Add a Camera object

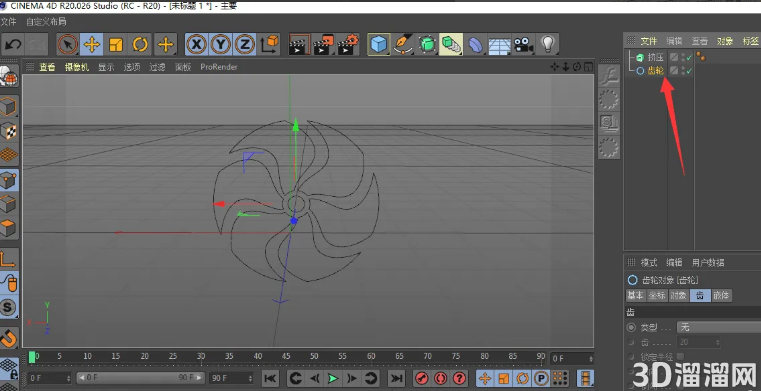[x=524, y=45]
